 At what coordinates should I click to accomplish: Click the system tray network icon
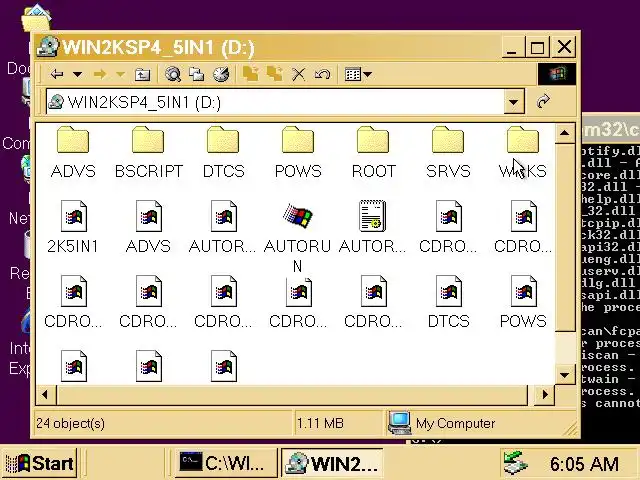[515, 463]
